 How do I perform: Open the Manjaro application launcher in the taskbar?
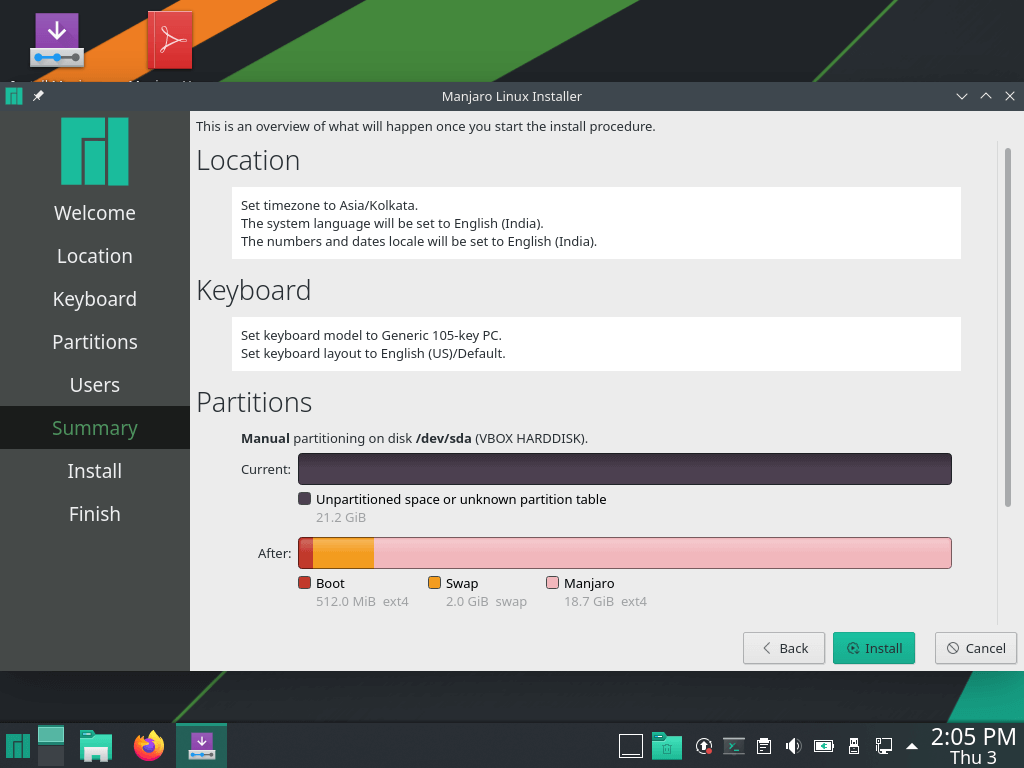click(x=17, y=746)
